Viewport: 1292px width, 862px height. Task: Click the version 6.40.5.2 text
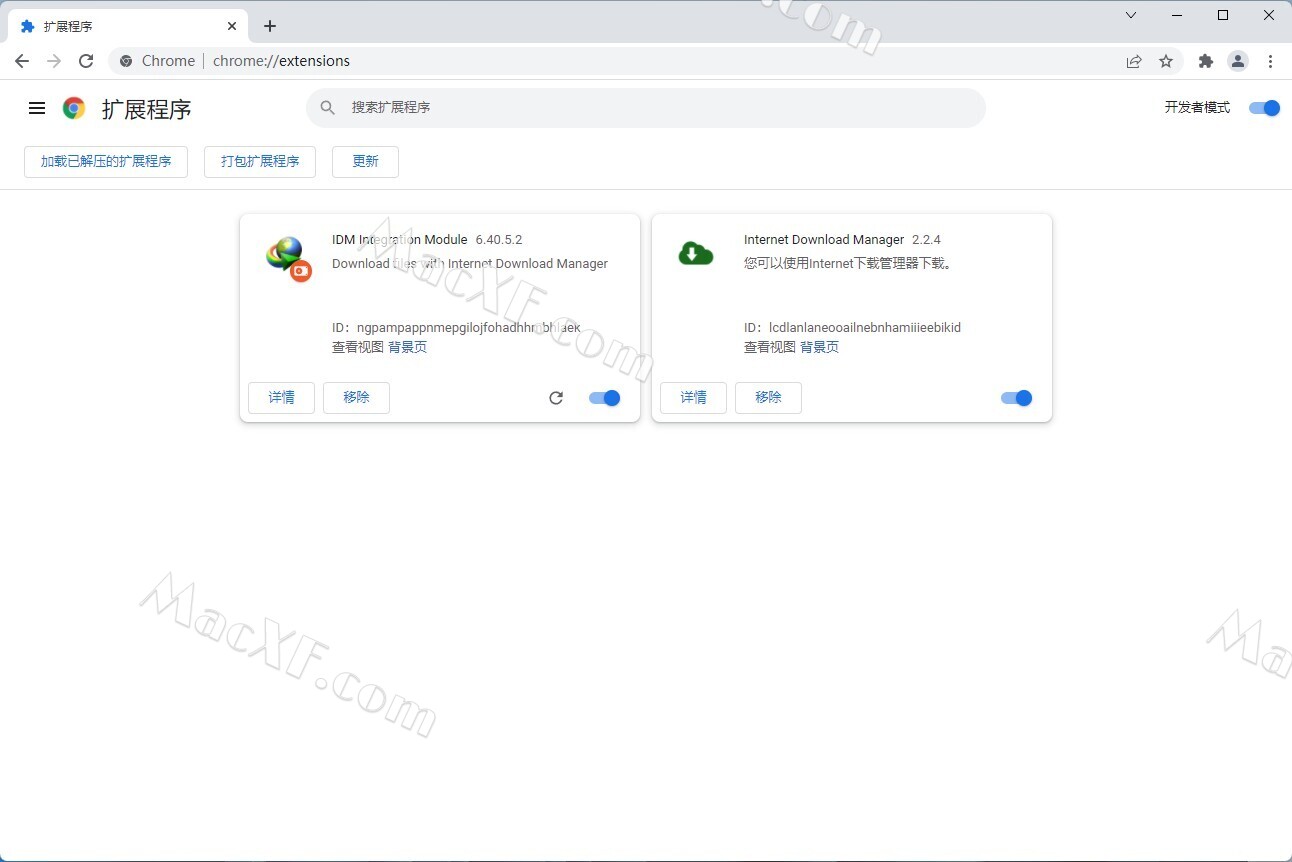(499, 240)
